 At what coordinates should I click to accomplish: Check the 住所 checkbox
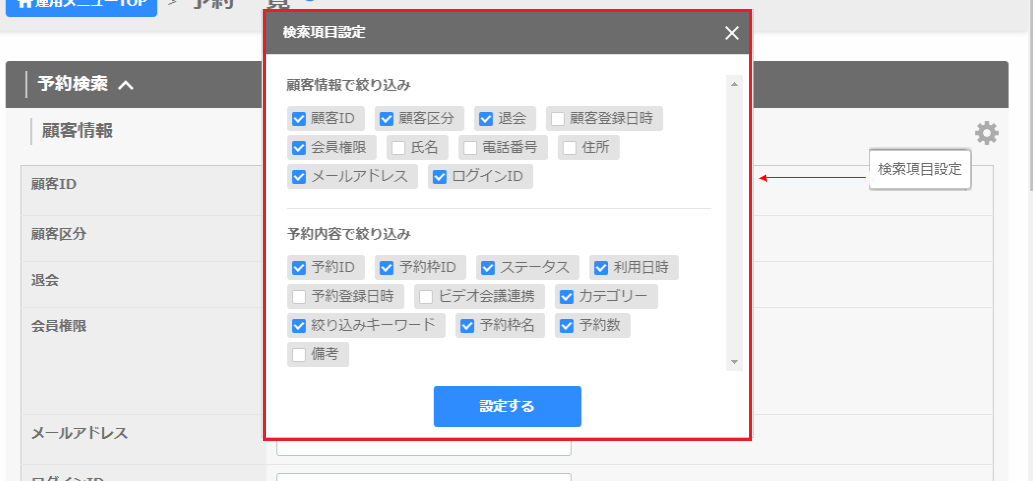coord(569,148)
